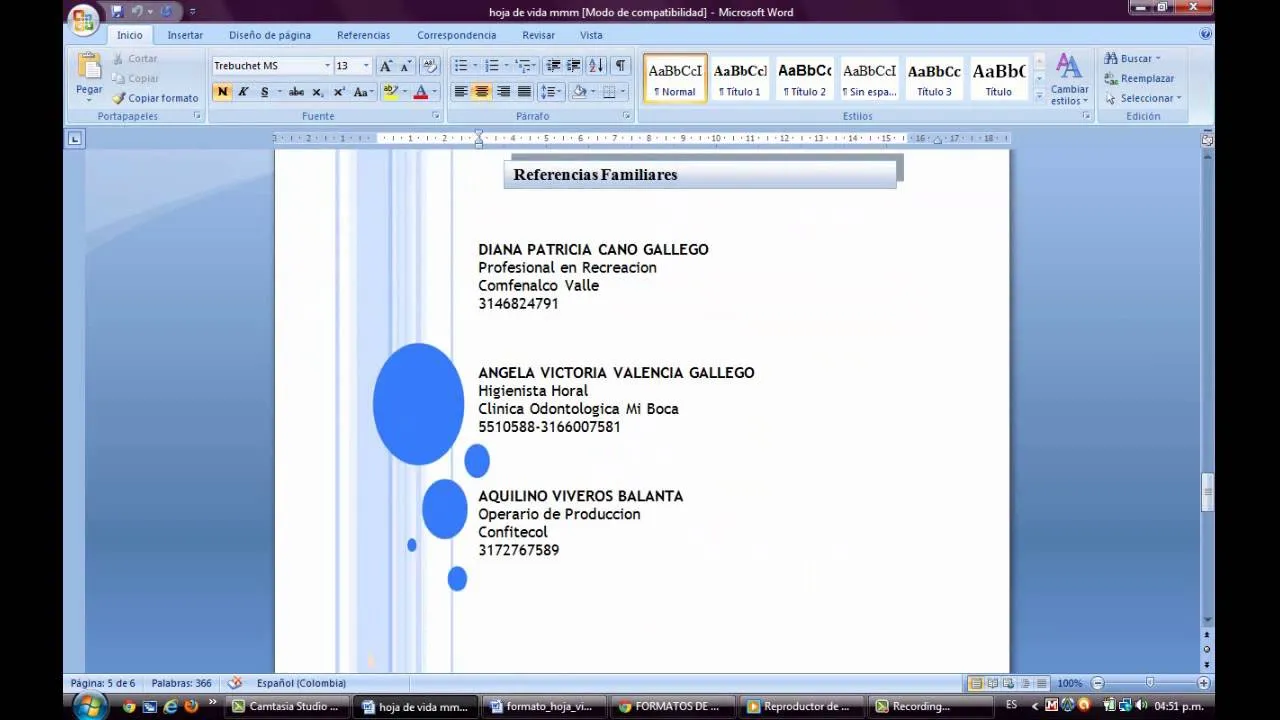Click the show paragraph marks icon
The width and height of the screenshot is (1280, 720).
[x=621, y=66]
